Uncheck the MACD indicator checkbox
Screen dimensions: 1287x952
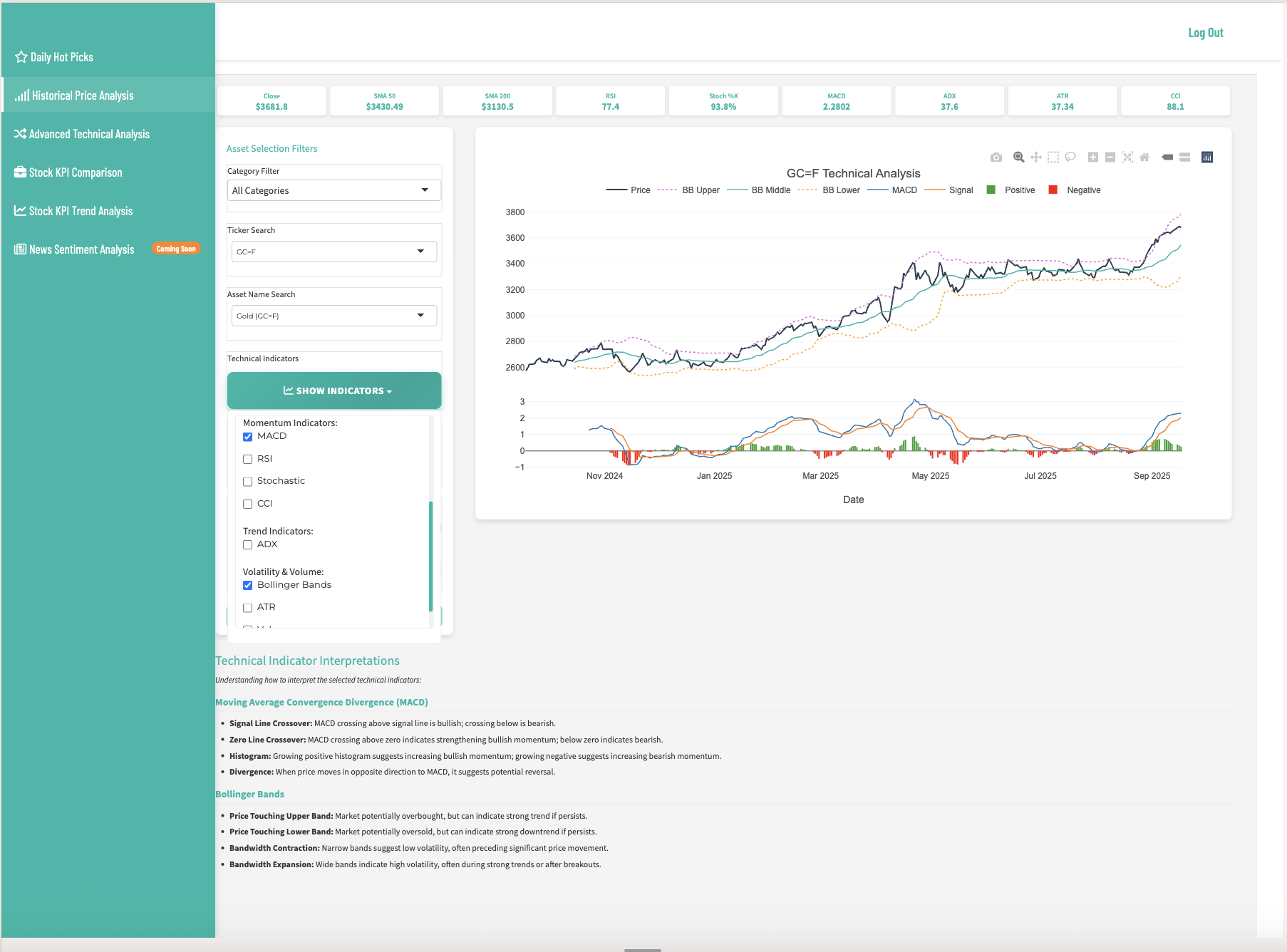(x=248, y=437)
